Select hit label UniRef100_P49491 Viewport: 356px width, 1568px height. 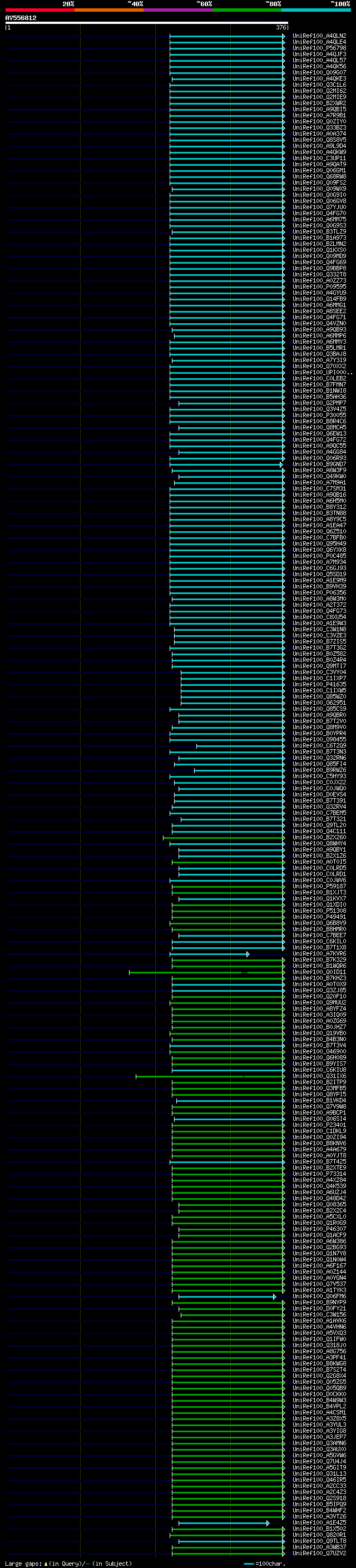(x=319, y=917)
